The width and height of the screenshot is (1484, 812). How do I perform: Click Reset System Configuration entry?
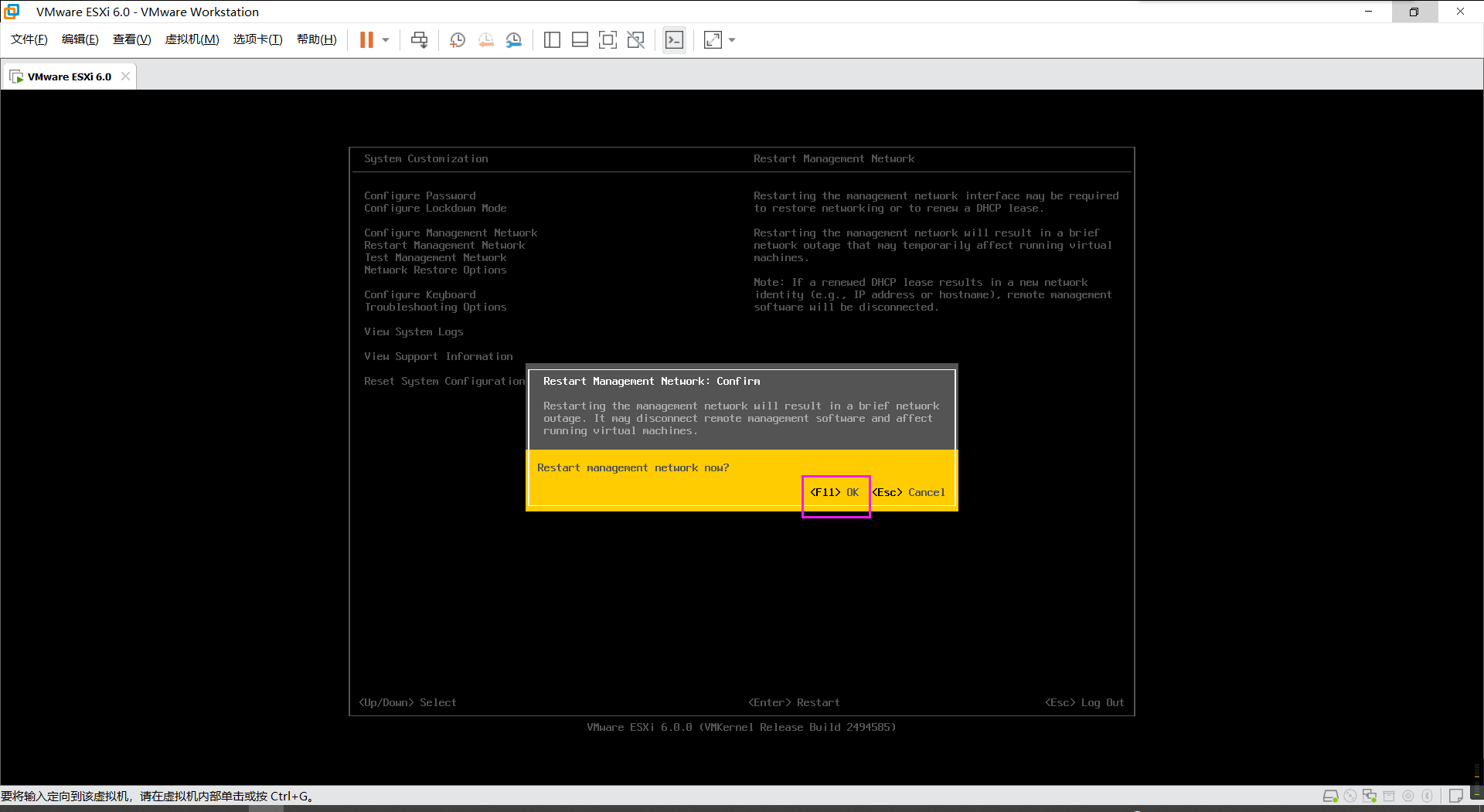coord(444,381)
